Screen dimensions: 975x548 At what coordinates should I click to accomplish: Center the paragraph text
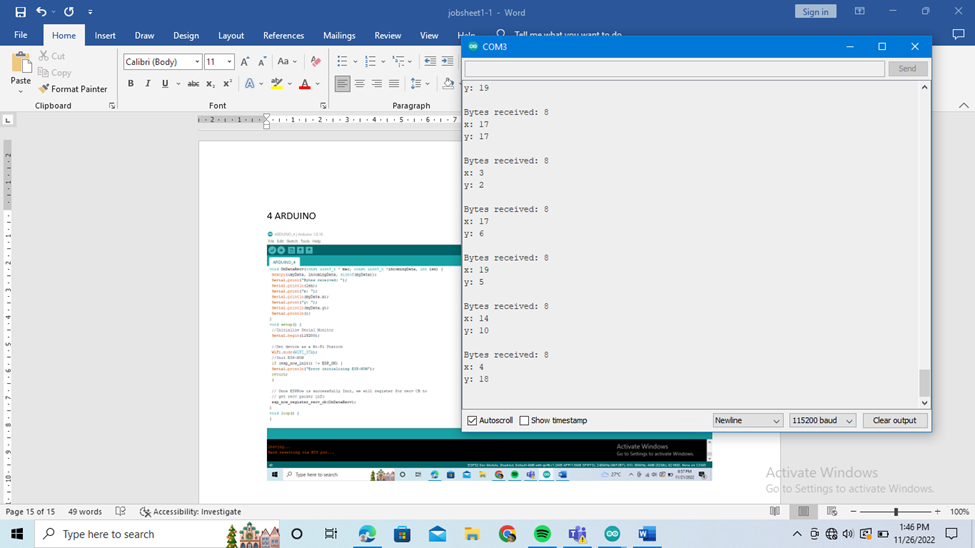(359, 83)
